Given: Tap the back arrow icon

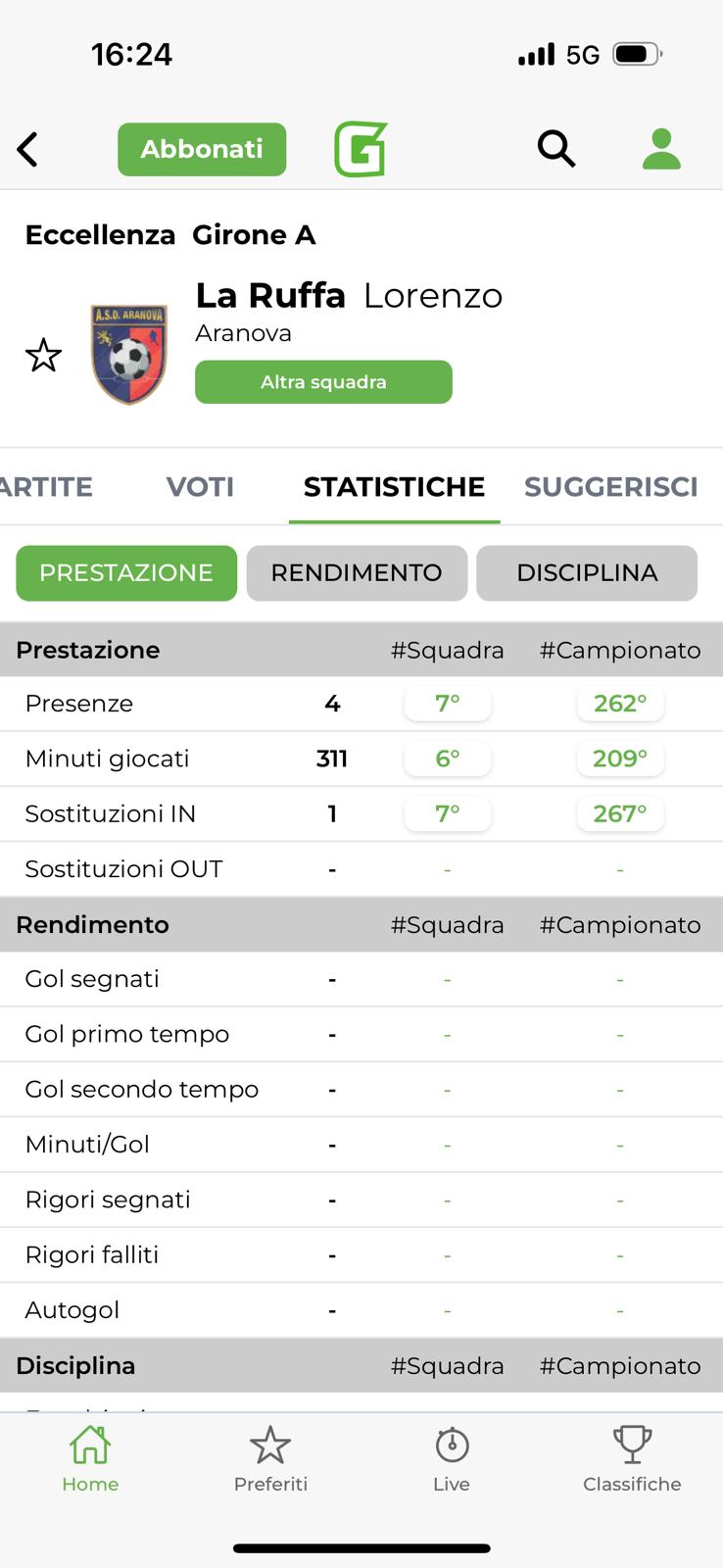Looking at the screenshot, I should click(x=27, y=150).
